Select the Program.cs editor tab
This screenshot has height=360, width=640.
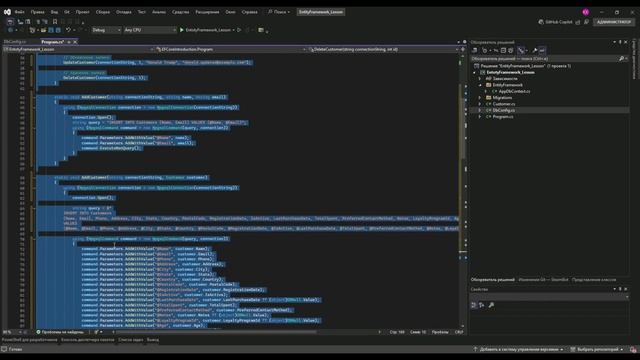(x=53, y=42)
